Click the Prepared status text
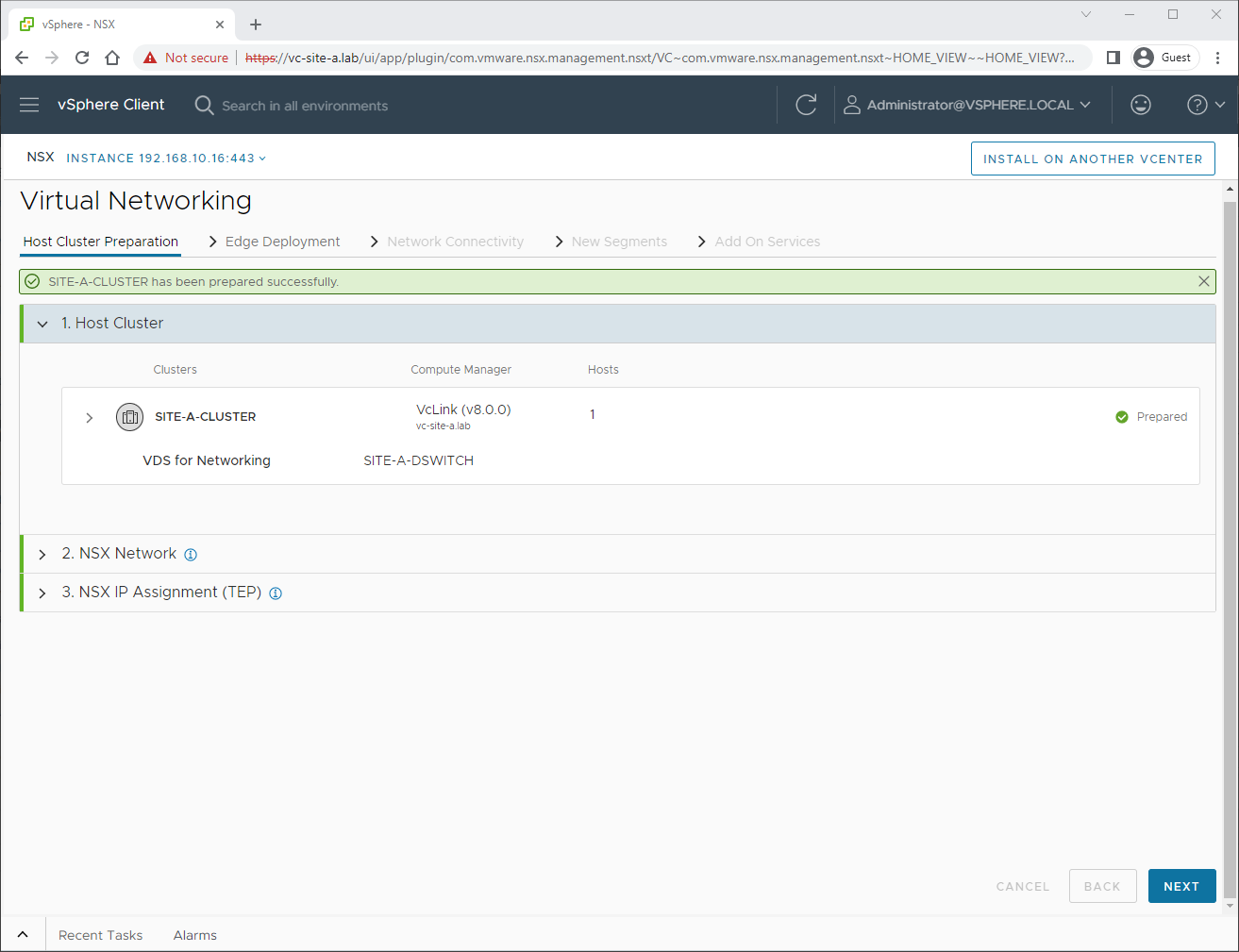Viewport: 1239px width, 952px height. pyautogui.click(x=1162, y=417)
